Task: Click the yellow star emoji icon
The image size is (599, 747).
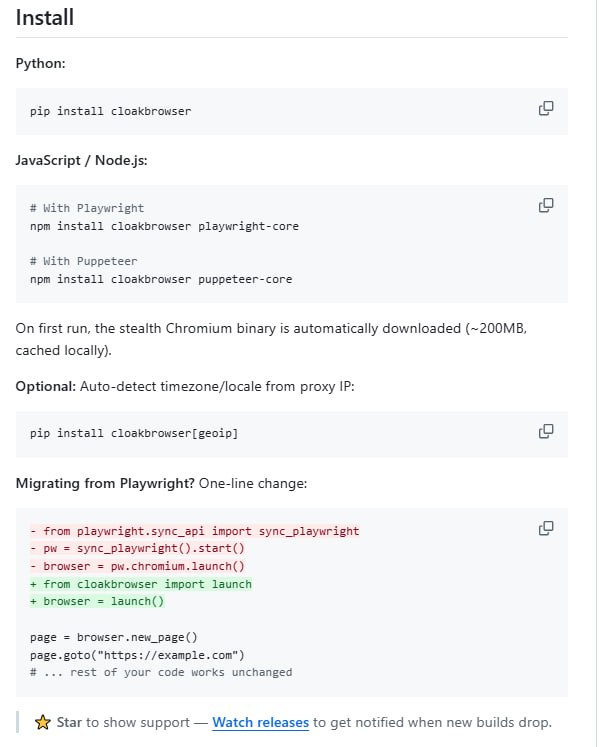Action: tap(42, 722)
